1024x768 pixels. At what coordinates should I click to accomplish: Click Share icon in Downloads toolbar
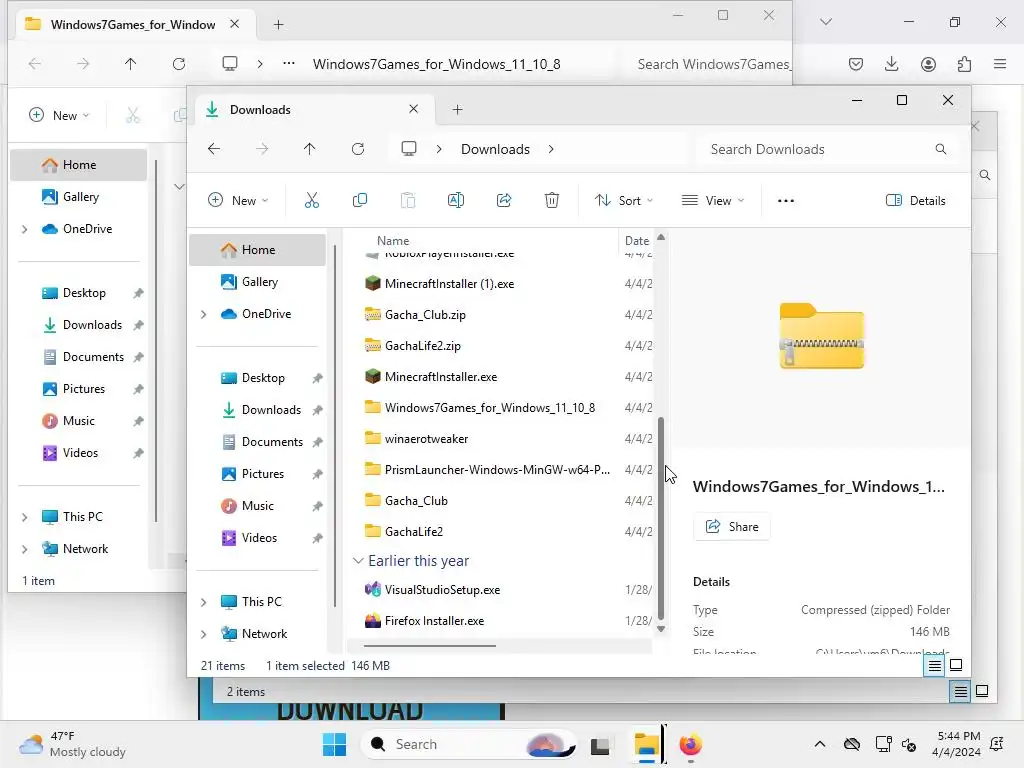click(504, 200)
